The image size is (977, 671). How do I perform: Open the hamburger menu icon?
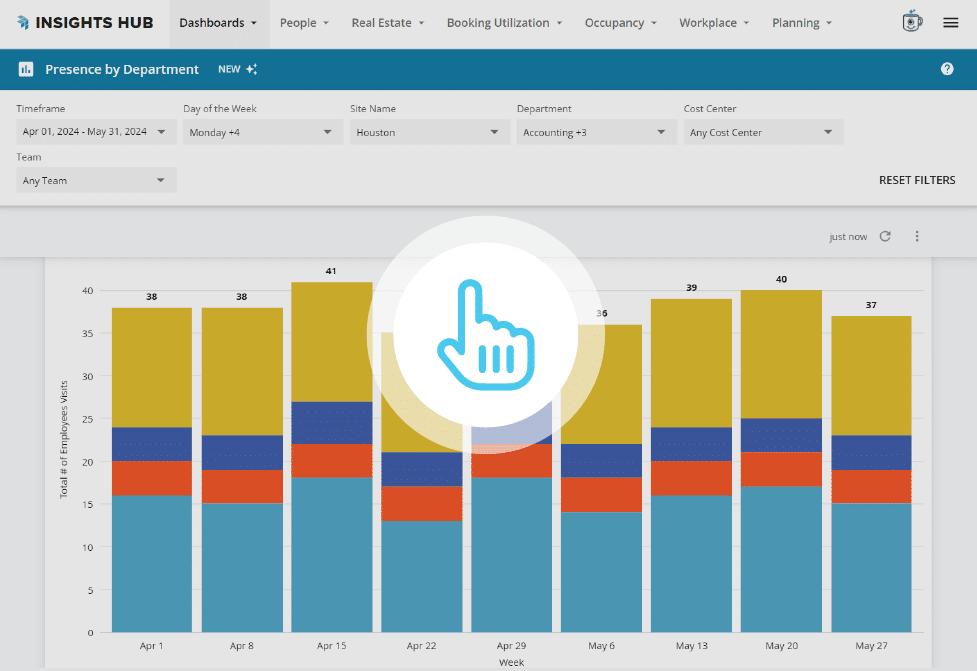(950, 23)
